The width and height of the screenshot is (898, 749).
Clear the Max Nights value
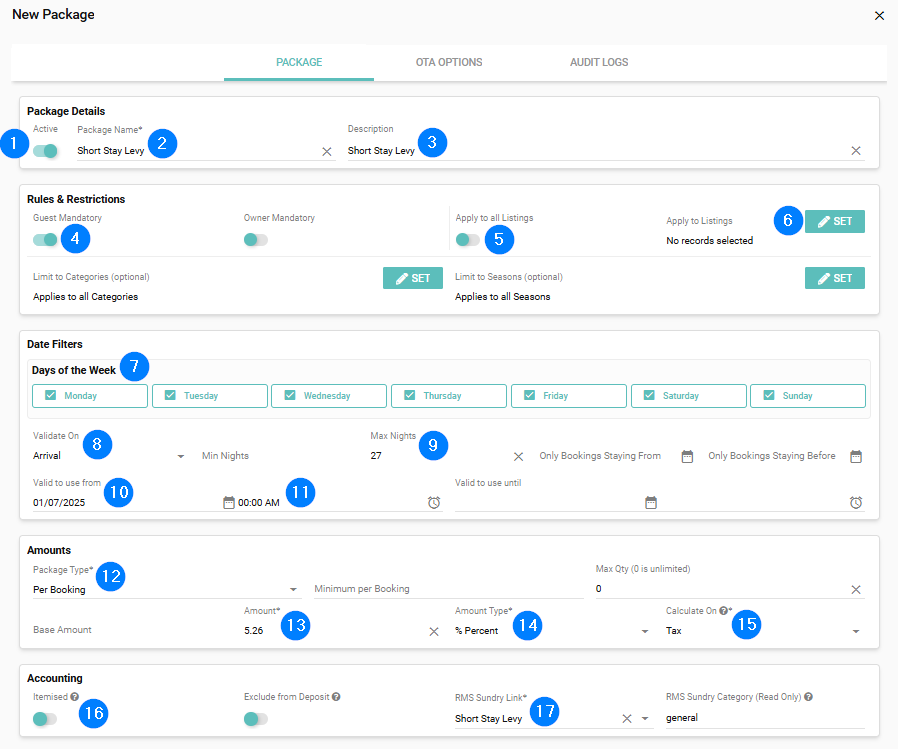point(518,456)
